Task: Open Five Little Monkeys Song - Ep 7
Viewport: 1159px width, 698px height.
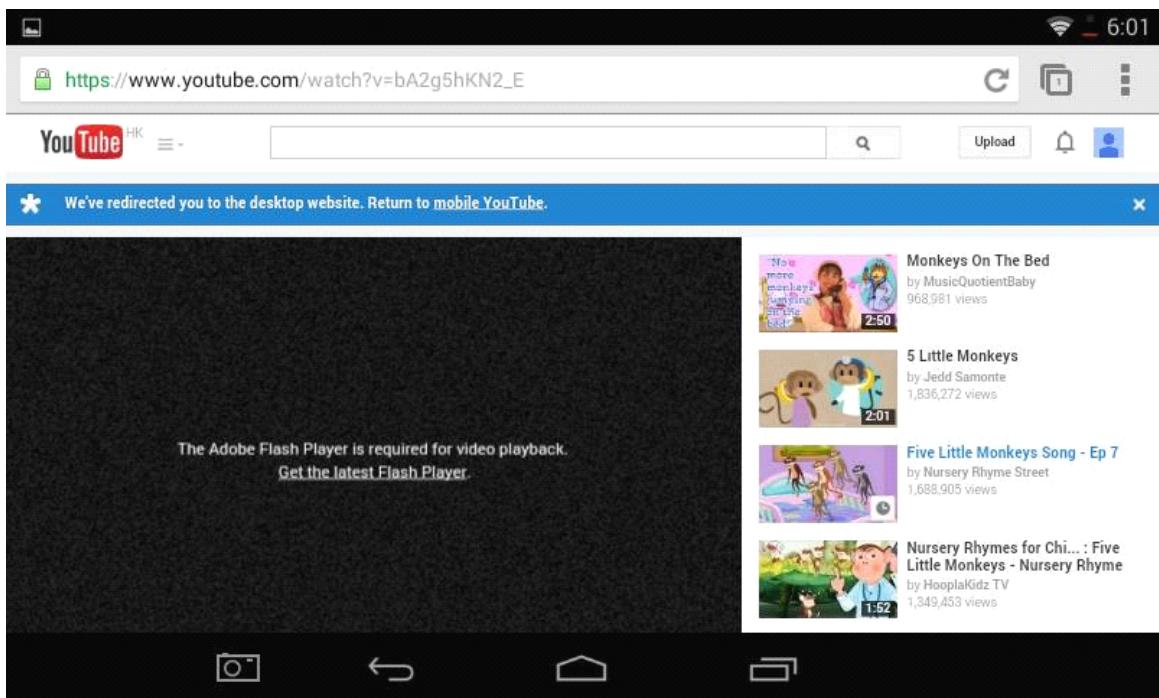Action: tap(1012, 453)
